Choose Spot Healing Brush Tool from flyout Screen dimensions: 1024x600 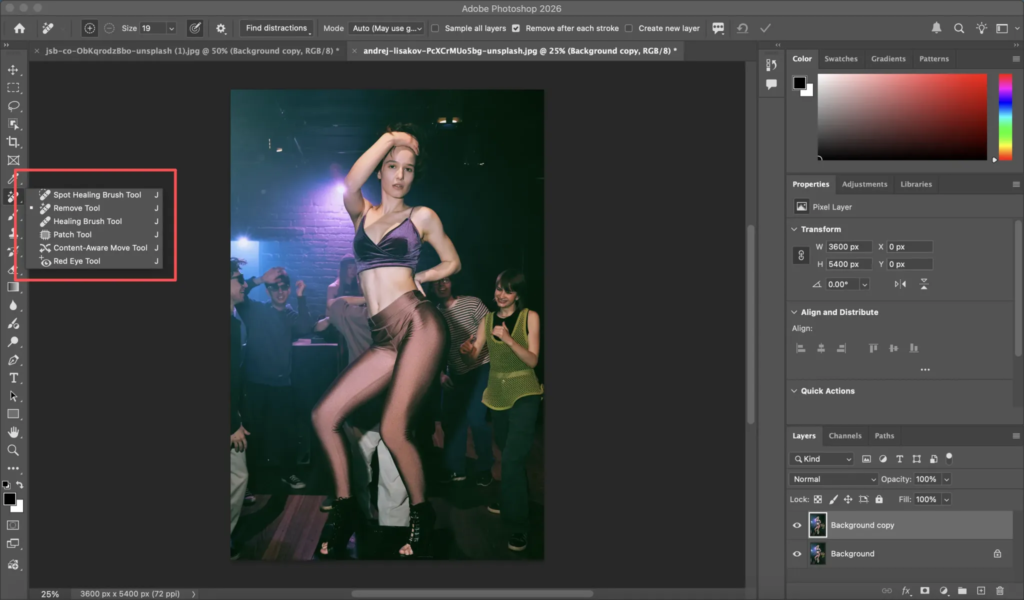(x=97, y=195)
